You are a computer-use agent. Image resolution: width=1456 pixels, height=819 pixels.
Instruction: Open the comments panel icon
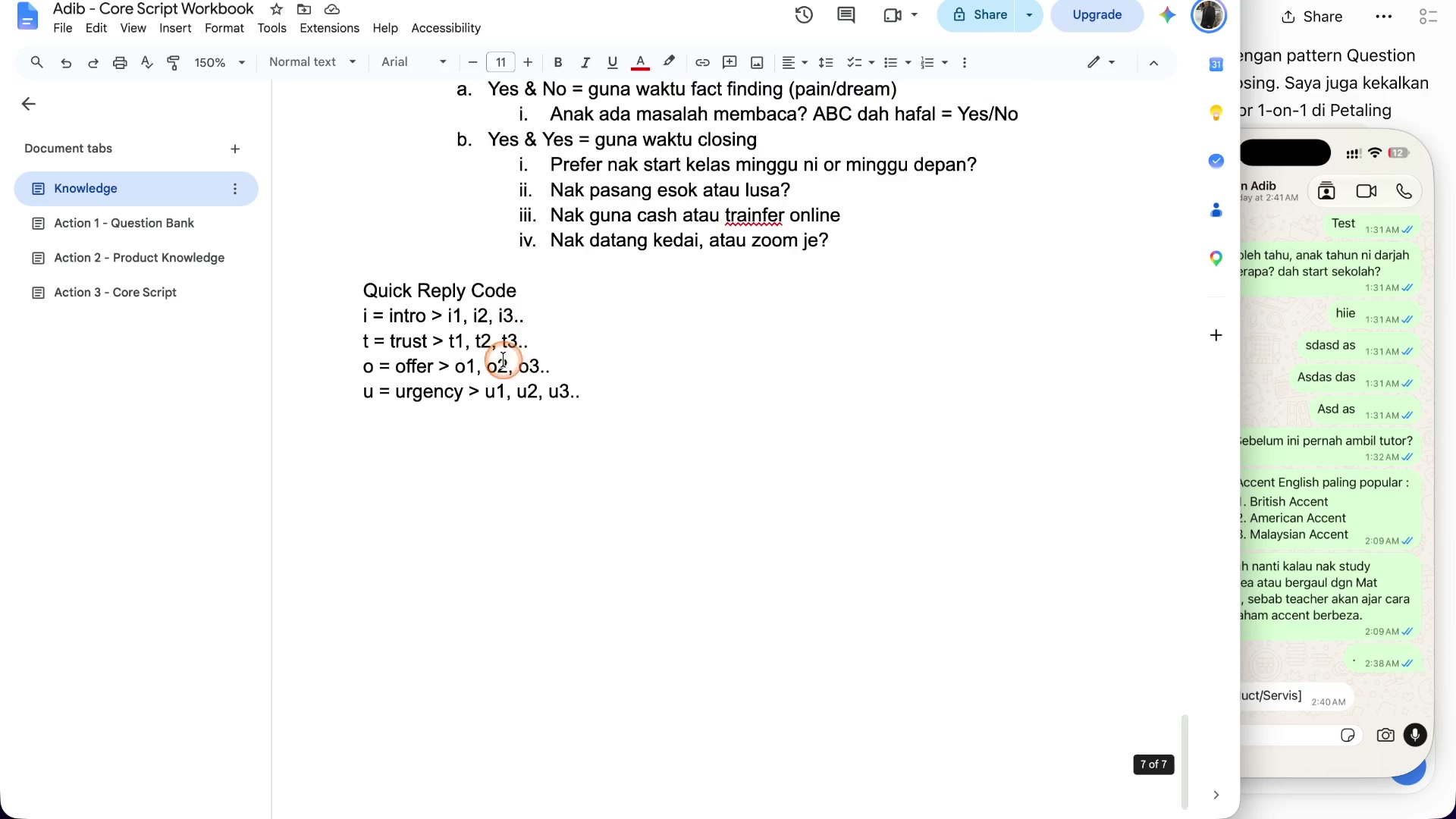(x=846, y=15)
